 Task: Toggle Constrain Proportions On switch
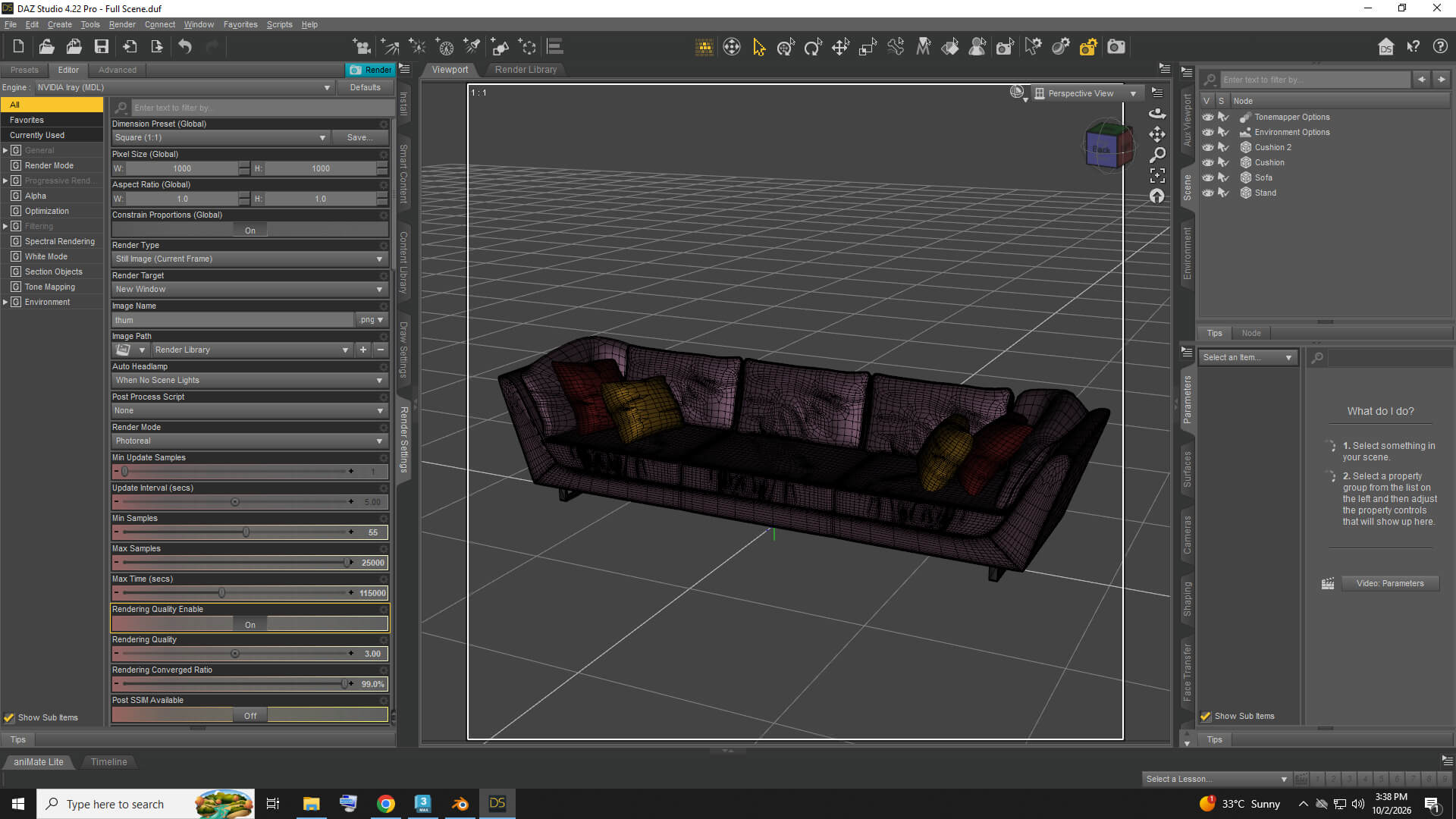click(x=250, y=230)
